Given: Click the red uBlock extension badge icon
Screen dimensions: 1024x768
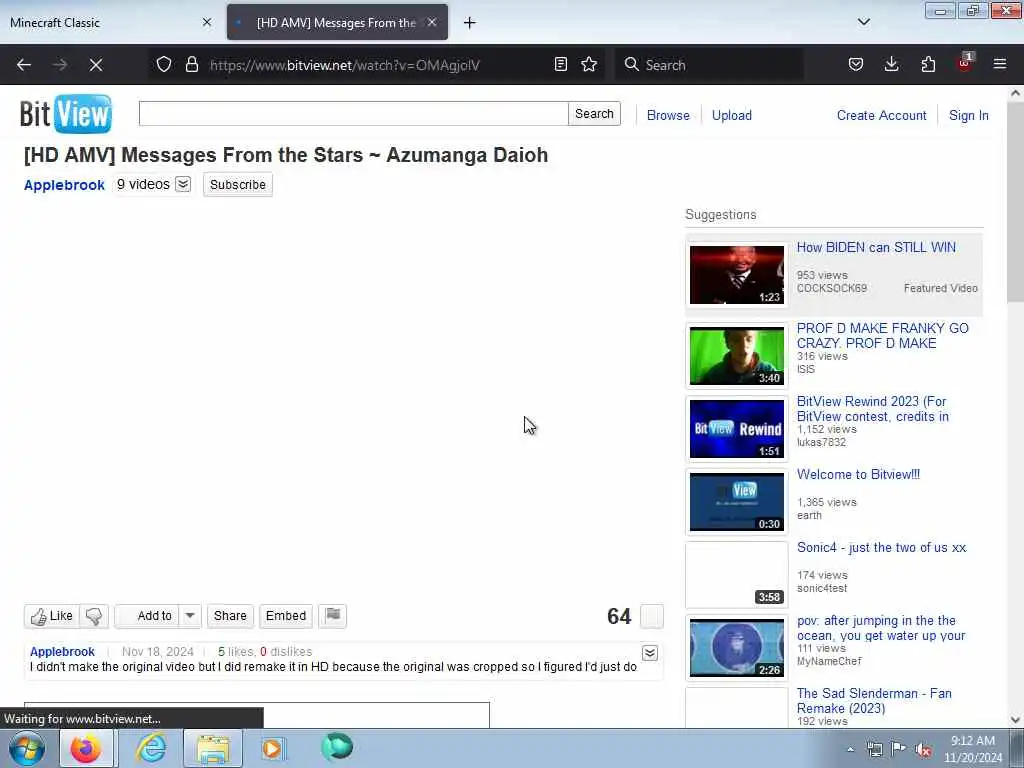Looking at the screenshot, I should [965, 63].
